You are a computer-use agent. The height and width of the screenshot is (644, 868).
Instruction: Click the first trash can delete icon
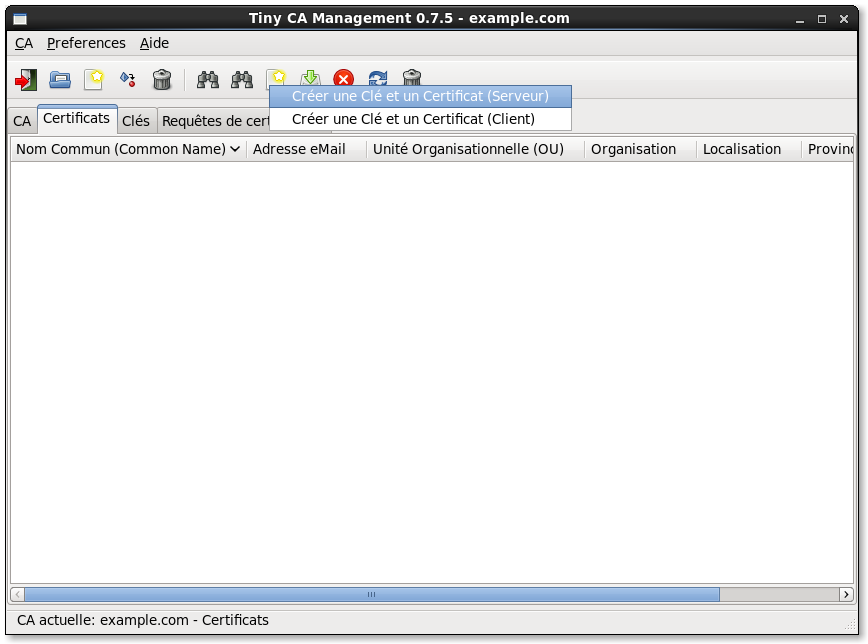161,79
